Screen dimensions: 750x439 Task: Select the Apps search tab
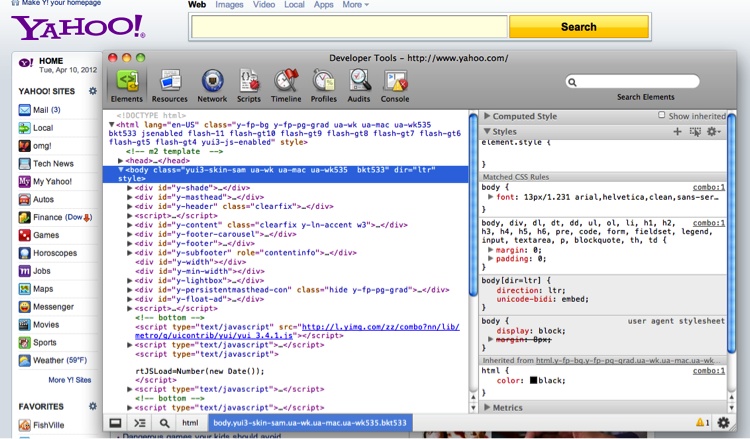click(x=323, y=5)
